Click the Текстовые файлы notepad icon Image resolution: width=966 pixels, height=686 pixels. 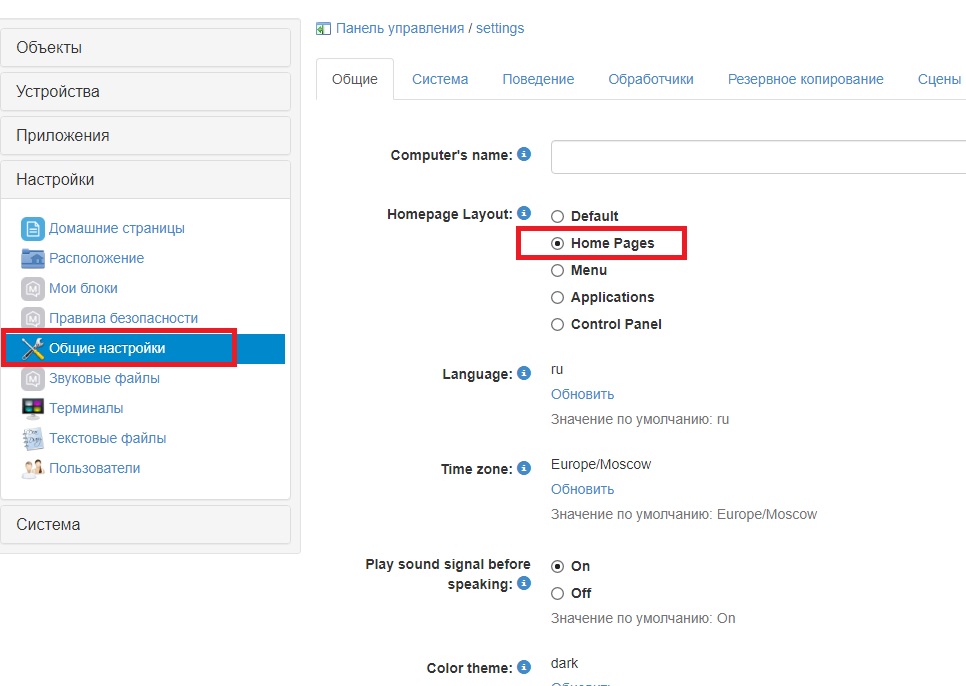point(33,438)
